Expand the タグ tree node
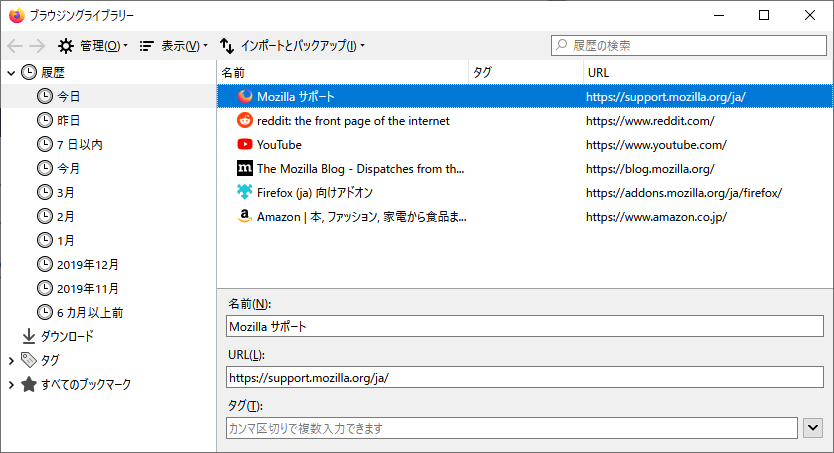 pyautogui.click(x=11, y=360)
